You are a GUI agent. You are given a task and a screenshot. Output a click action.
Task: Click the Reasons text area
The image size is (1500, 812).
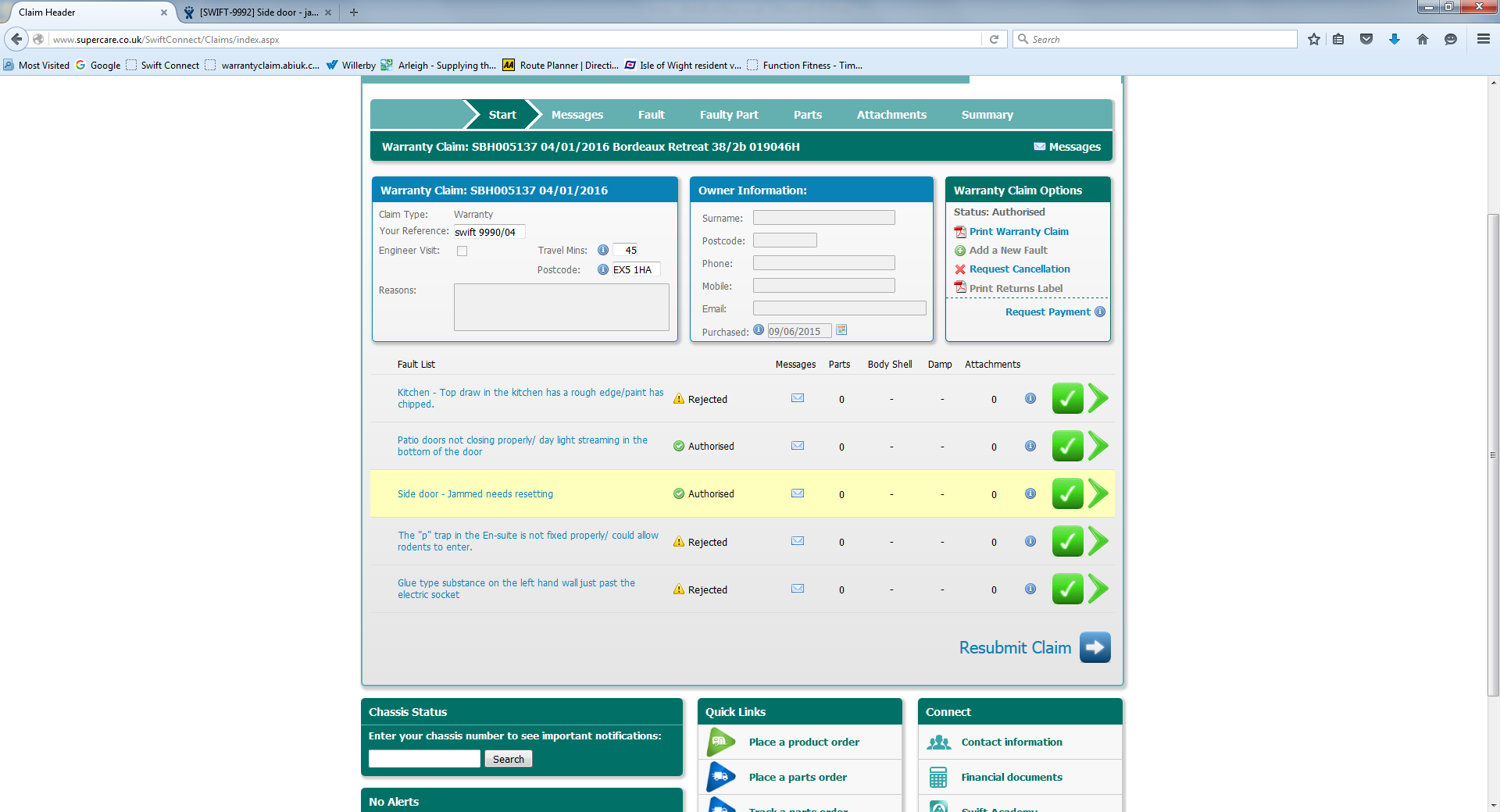[x=562, y=307]
